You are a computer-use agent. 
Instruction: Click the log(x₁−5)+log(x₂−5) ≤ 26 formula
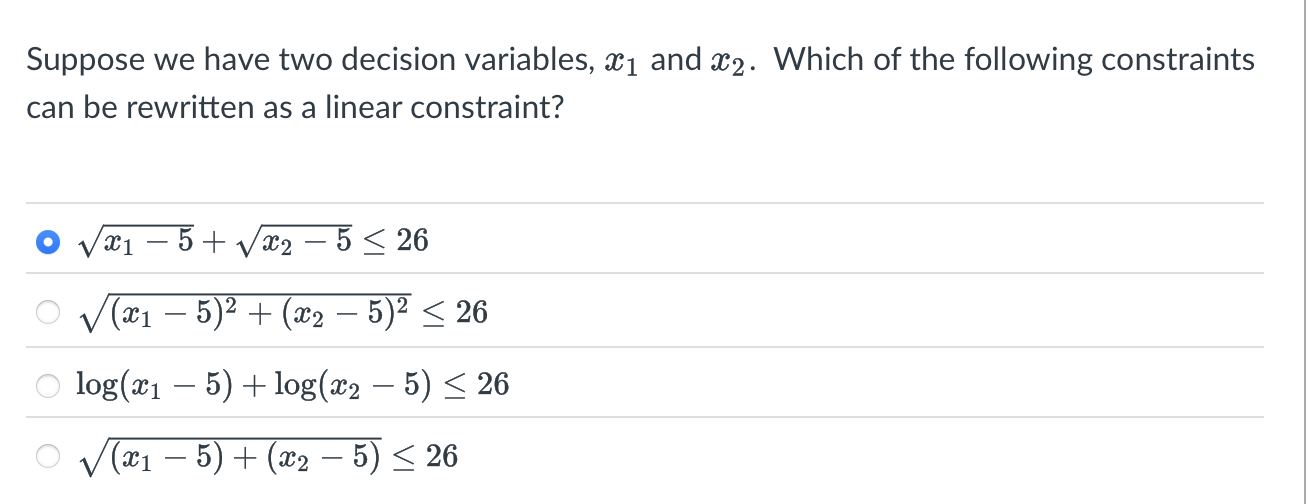293,384
